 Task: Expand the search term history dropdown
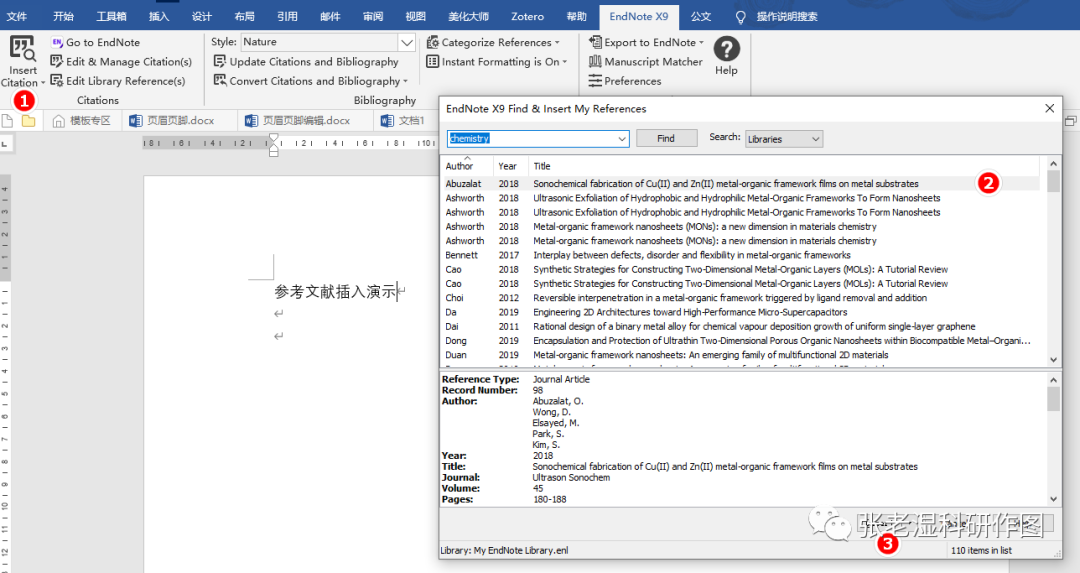(622, 138)
